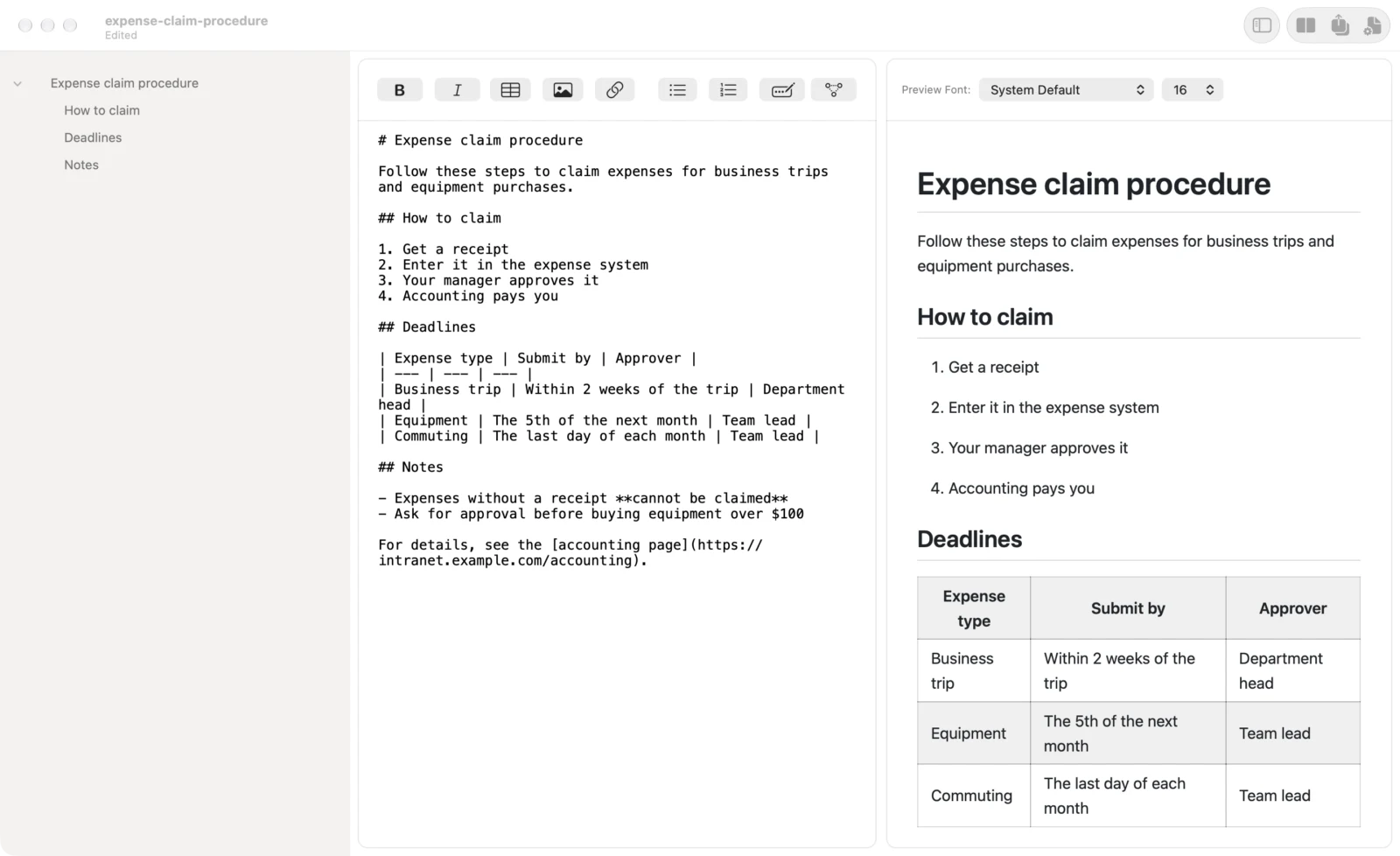Open the document settings gear icon
This screenshot has width=1400, height=856.
pos(1372,25)
